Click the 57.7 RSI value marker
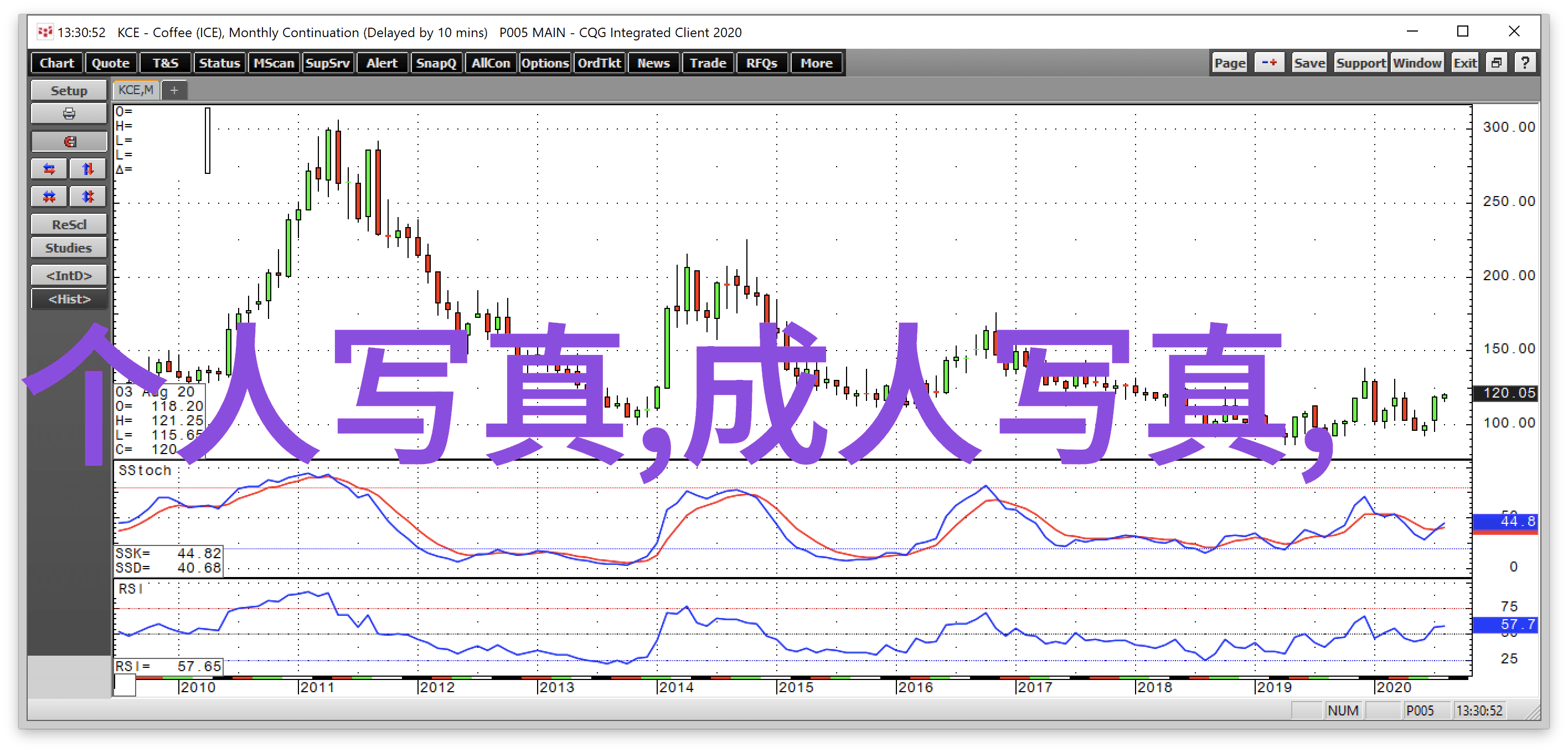 [x=1505, y=624]
